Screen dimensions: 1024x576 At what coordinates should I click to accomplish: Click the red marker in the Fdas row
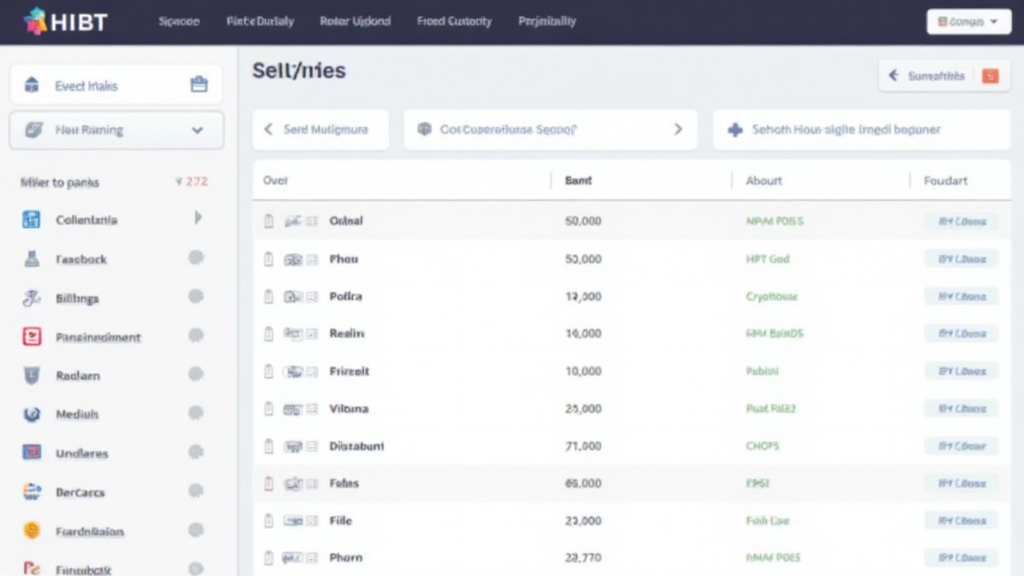coord(268,484)
